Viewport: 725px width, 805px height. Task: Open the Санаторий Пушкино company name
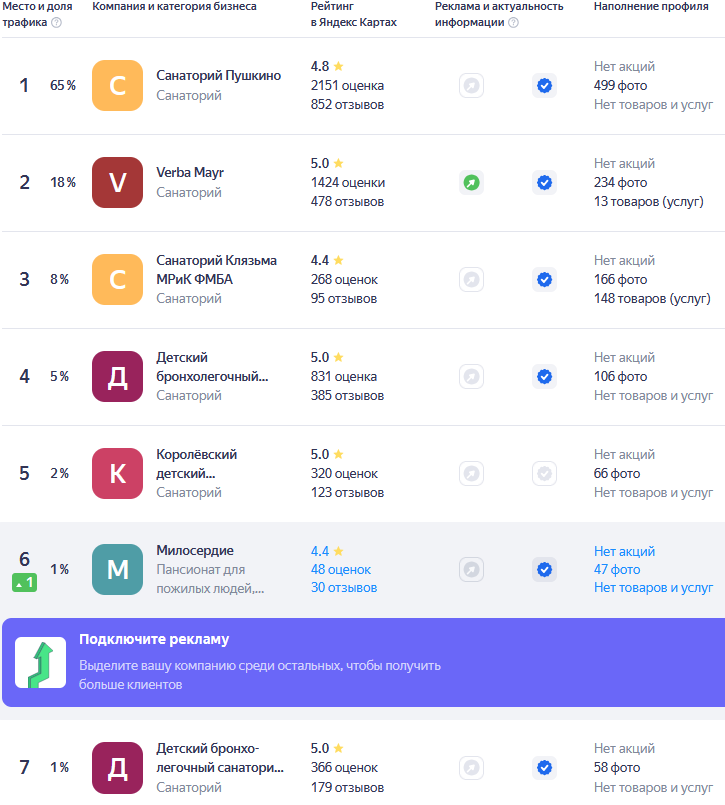point(218,76)
